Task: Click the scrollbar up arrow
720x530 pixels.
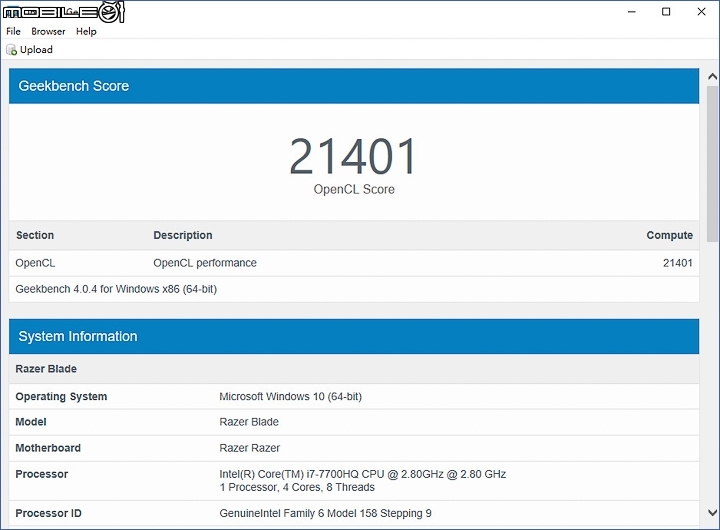Action: point(713,77)
